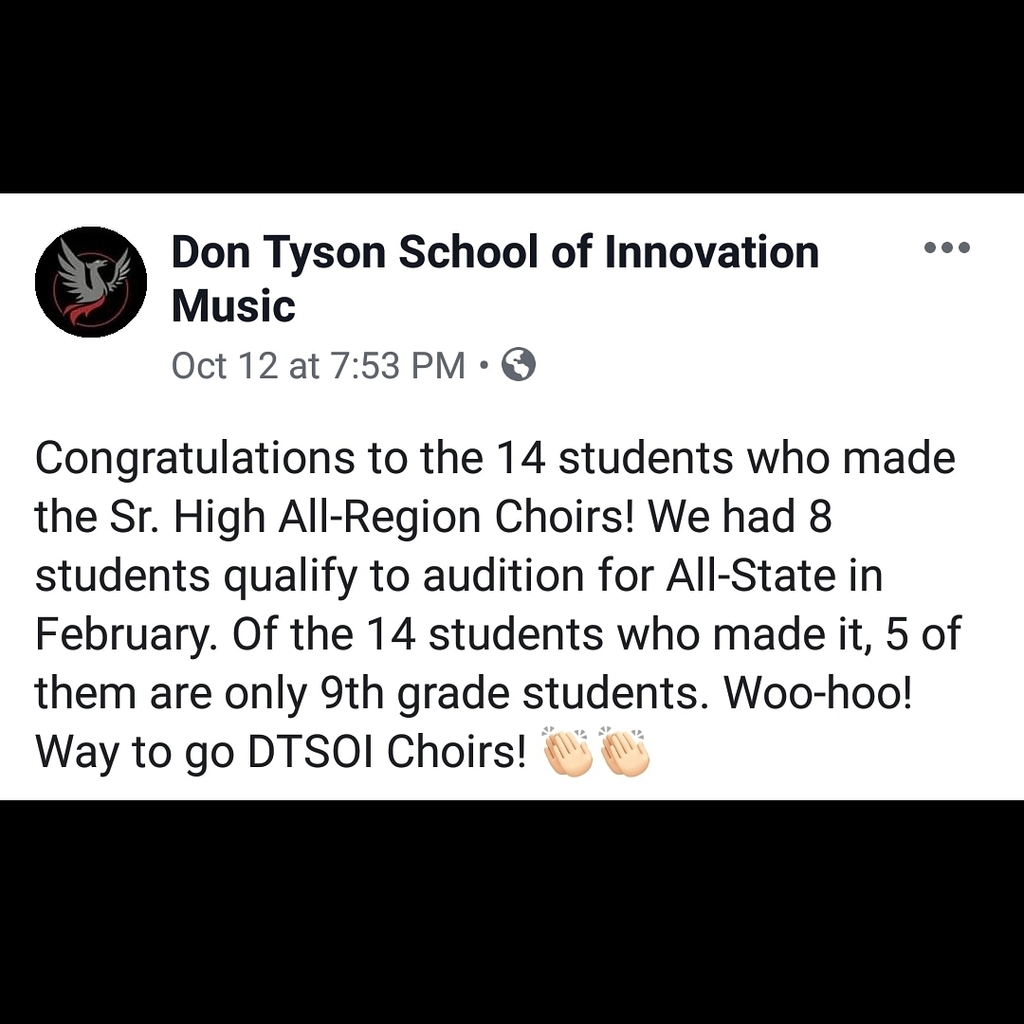Click the phoenix logo profile picture
Image resolution: width=1024 pixels, height=1024 pixels.
[91, 282]
